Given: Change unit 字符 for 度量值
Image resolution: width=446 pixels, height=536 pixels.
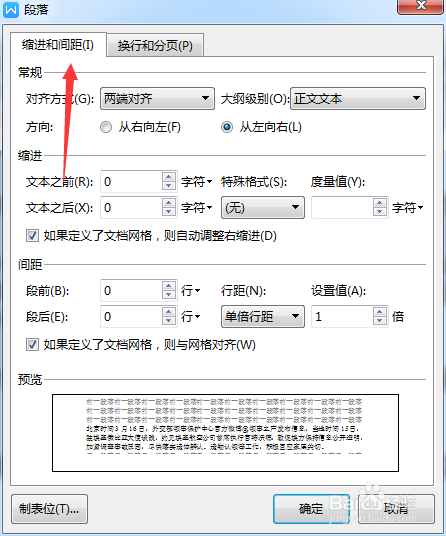Looking at the screenshot, I should point(408,207).
